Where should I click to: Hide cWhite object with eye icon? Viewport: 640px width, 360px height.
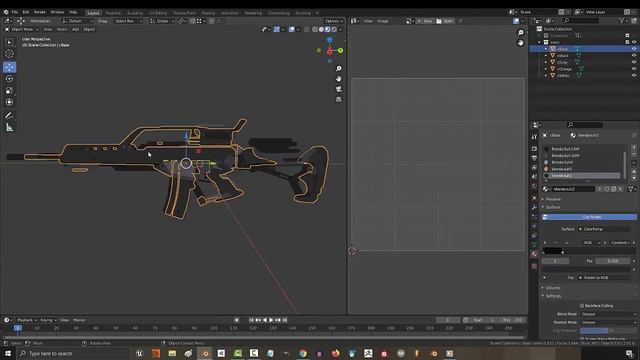[x=634, y=76]
